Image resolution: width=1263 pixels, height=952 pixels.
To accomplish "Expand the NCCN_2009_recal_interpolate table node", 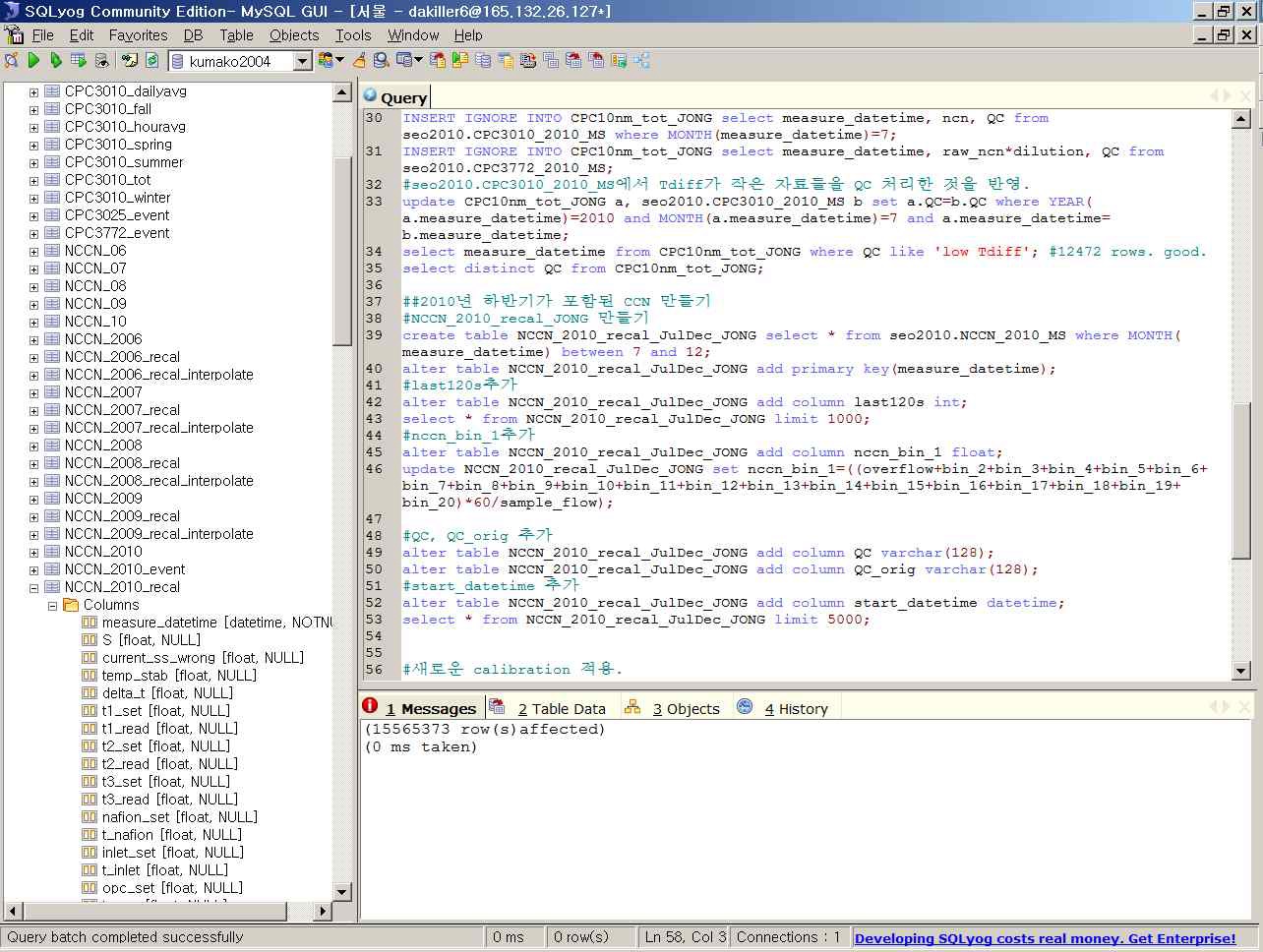I will [x=33, y=534].
